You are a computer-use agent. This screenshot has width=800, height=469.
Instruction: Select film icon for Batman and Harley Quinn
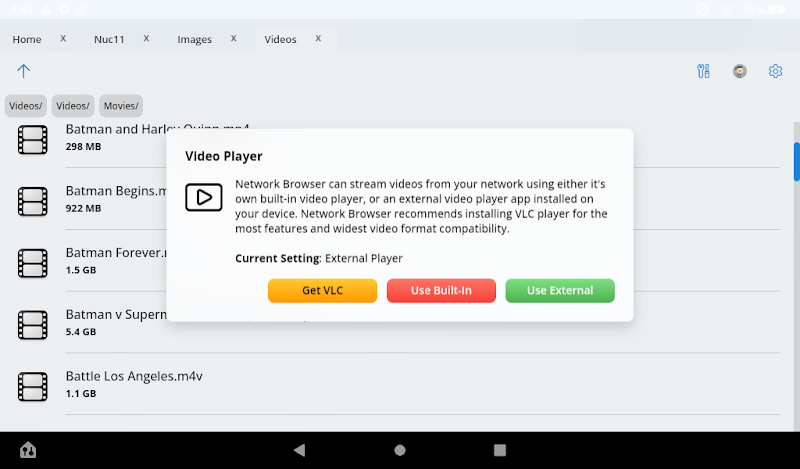click(33, 139)
